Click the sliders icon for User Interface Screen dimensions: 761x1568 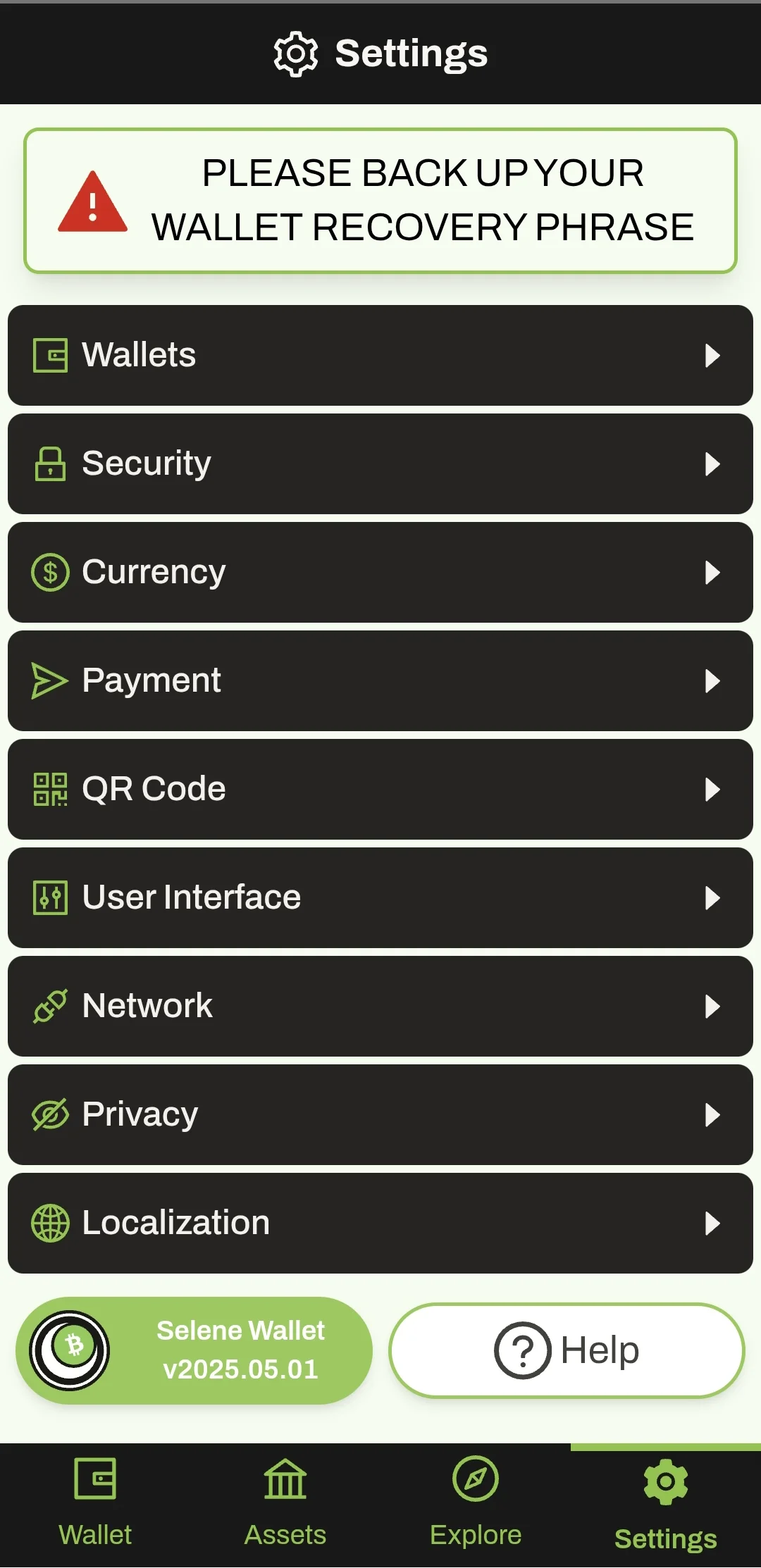[50, 897]
